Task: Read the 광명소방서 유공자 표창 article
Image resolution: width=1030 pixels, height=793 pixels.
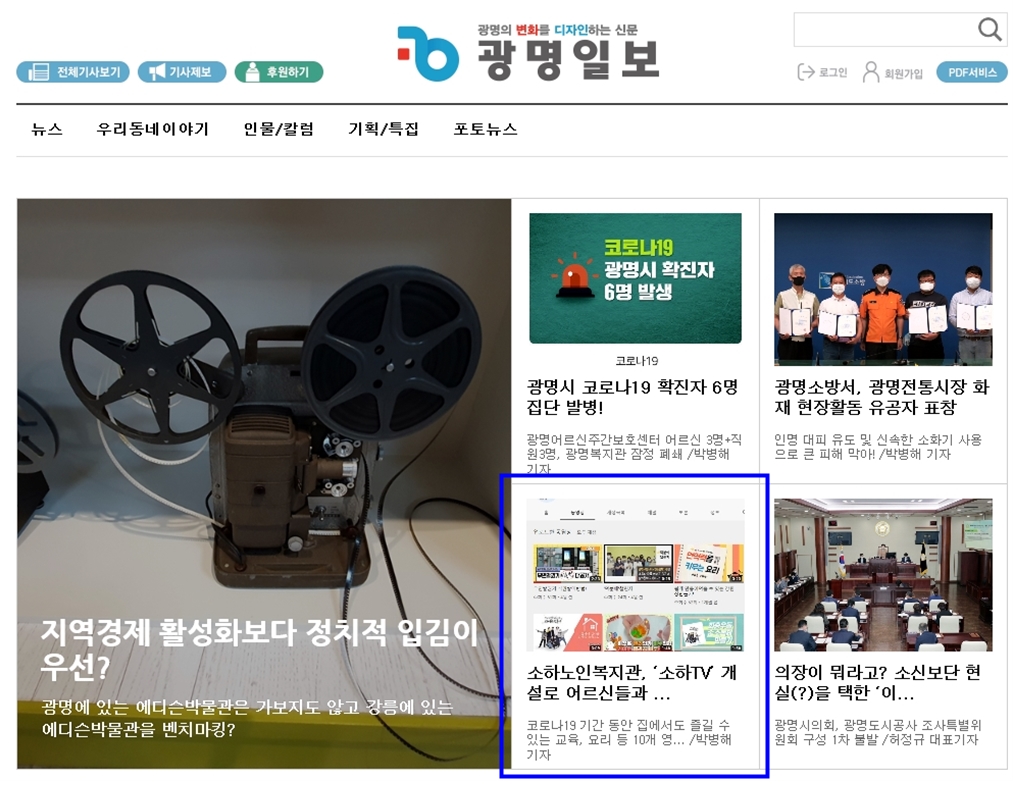Action: tap(882, 397)
